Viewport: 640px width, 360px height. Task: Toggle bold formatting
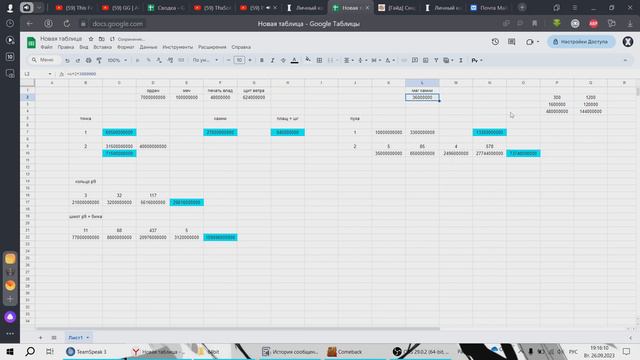point(262,60)
